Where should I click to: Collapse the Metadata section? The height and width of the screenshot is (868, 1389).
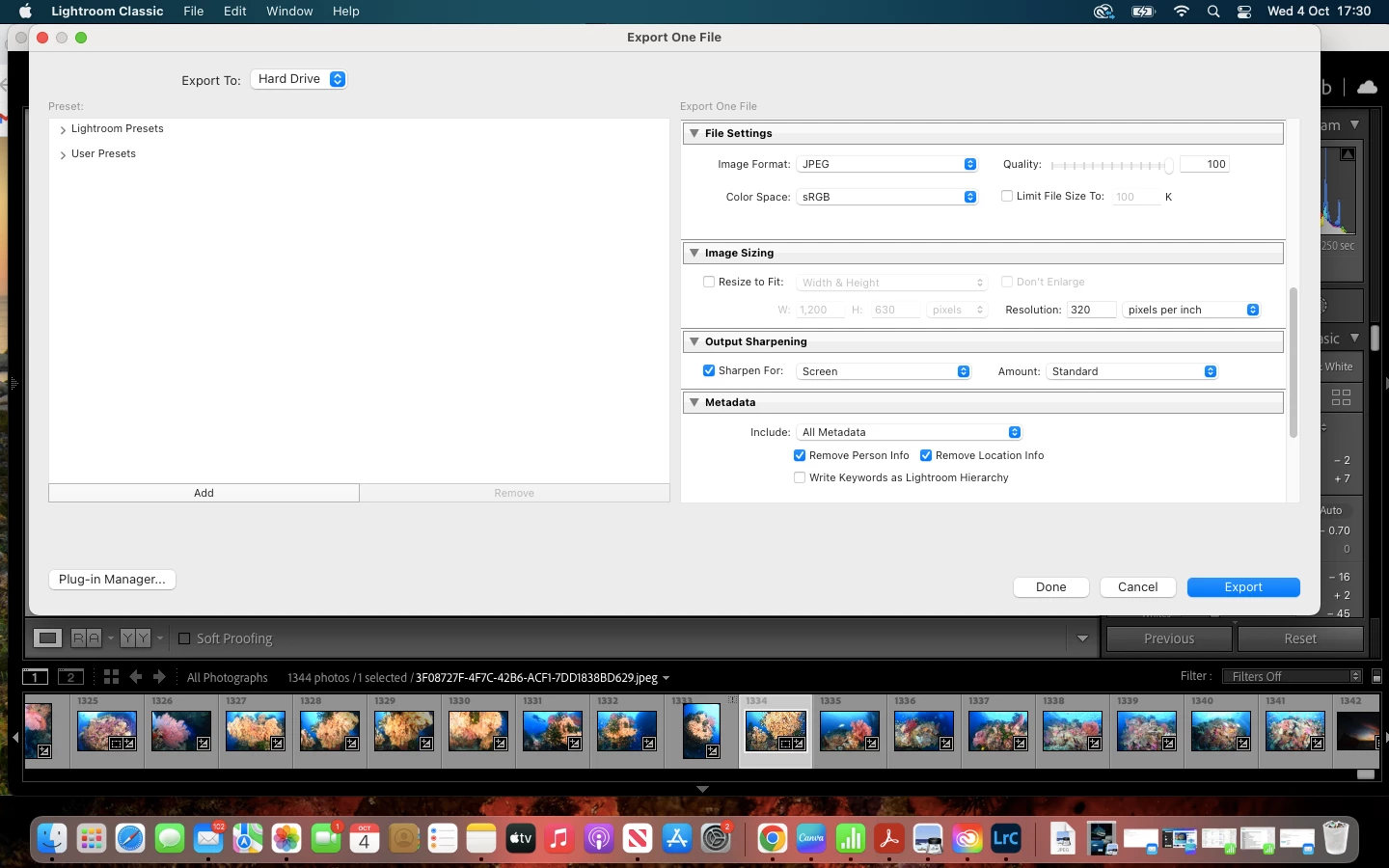(x=694, y=402)
